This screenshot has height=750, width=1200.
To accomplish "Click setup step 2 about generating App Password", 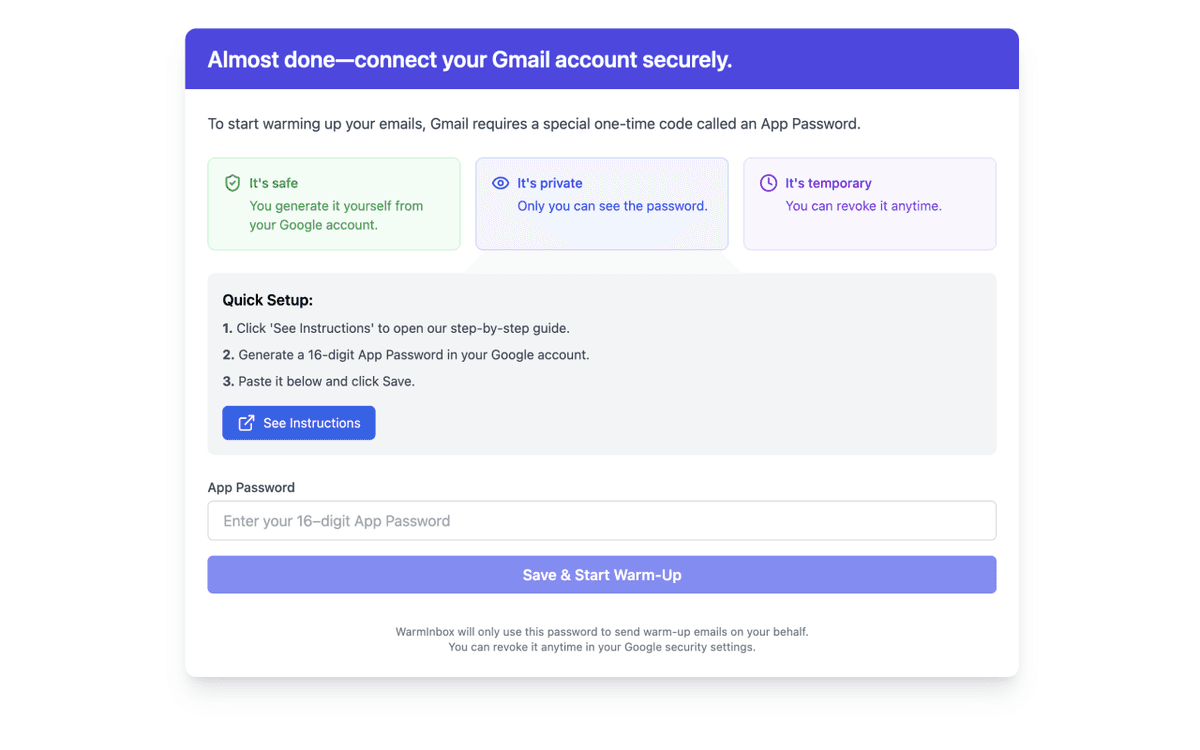I will tap(406, 355).
